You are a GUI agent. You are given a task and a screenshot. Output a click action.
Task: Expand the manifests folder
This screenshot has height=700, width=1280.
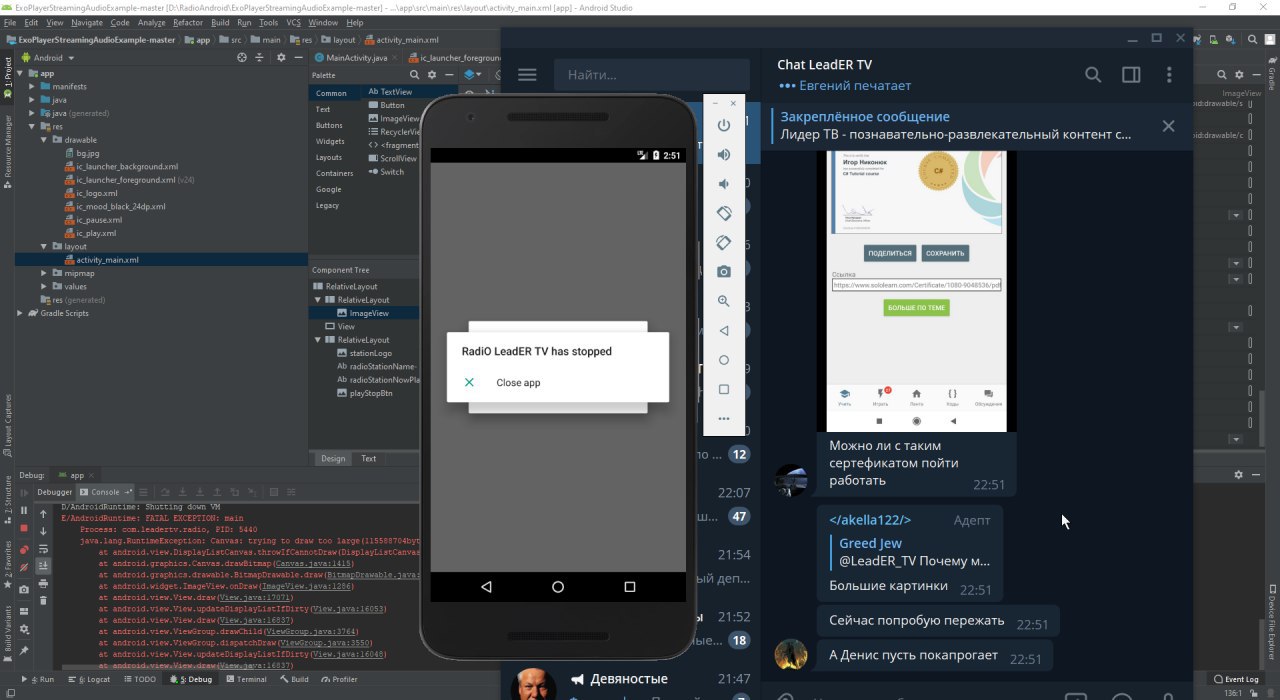(x=31, y=87)
